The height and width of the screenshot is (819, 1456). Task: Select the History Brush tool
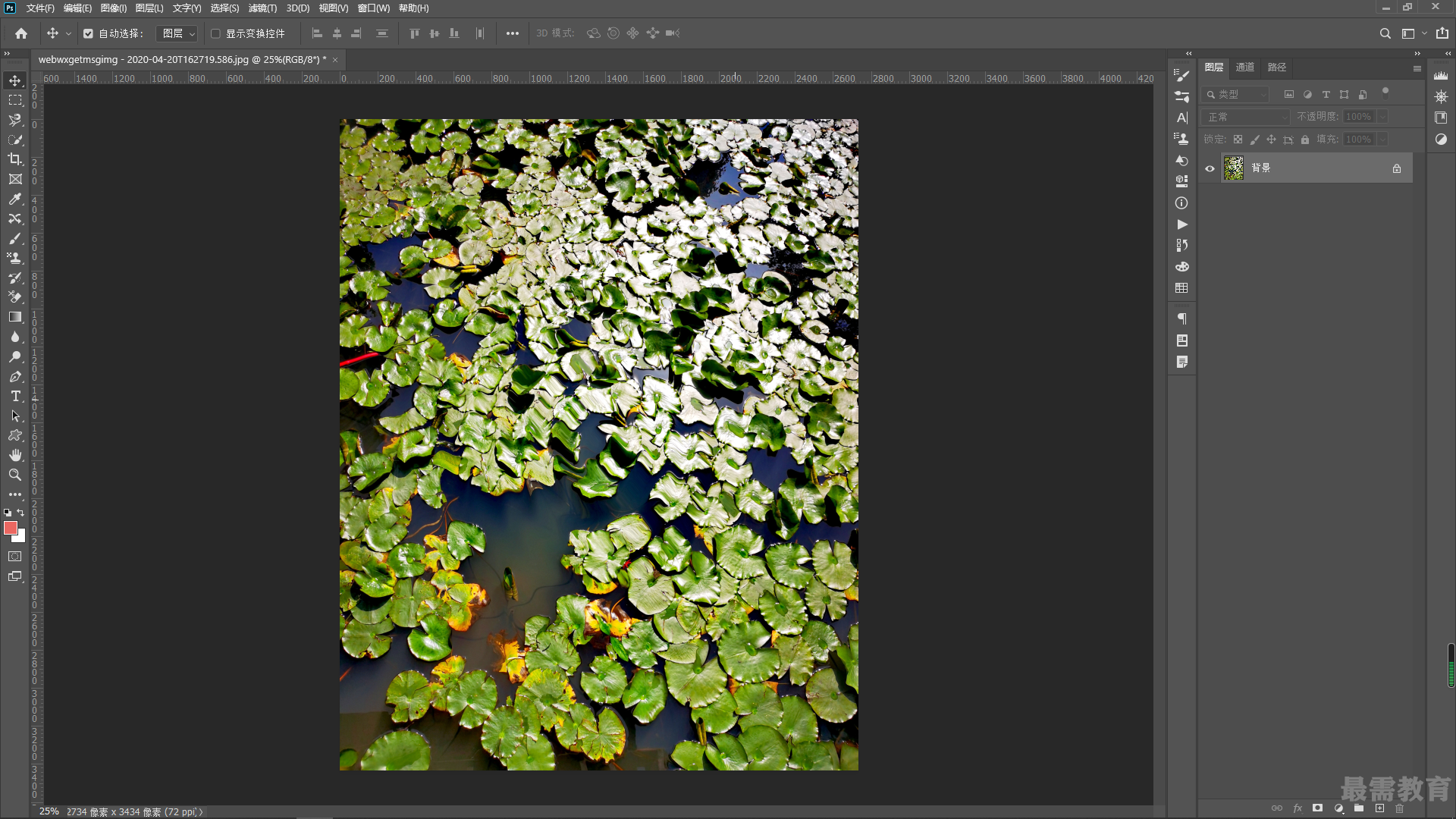click(15, 278)
